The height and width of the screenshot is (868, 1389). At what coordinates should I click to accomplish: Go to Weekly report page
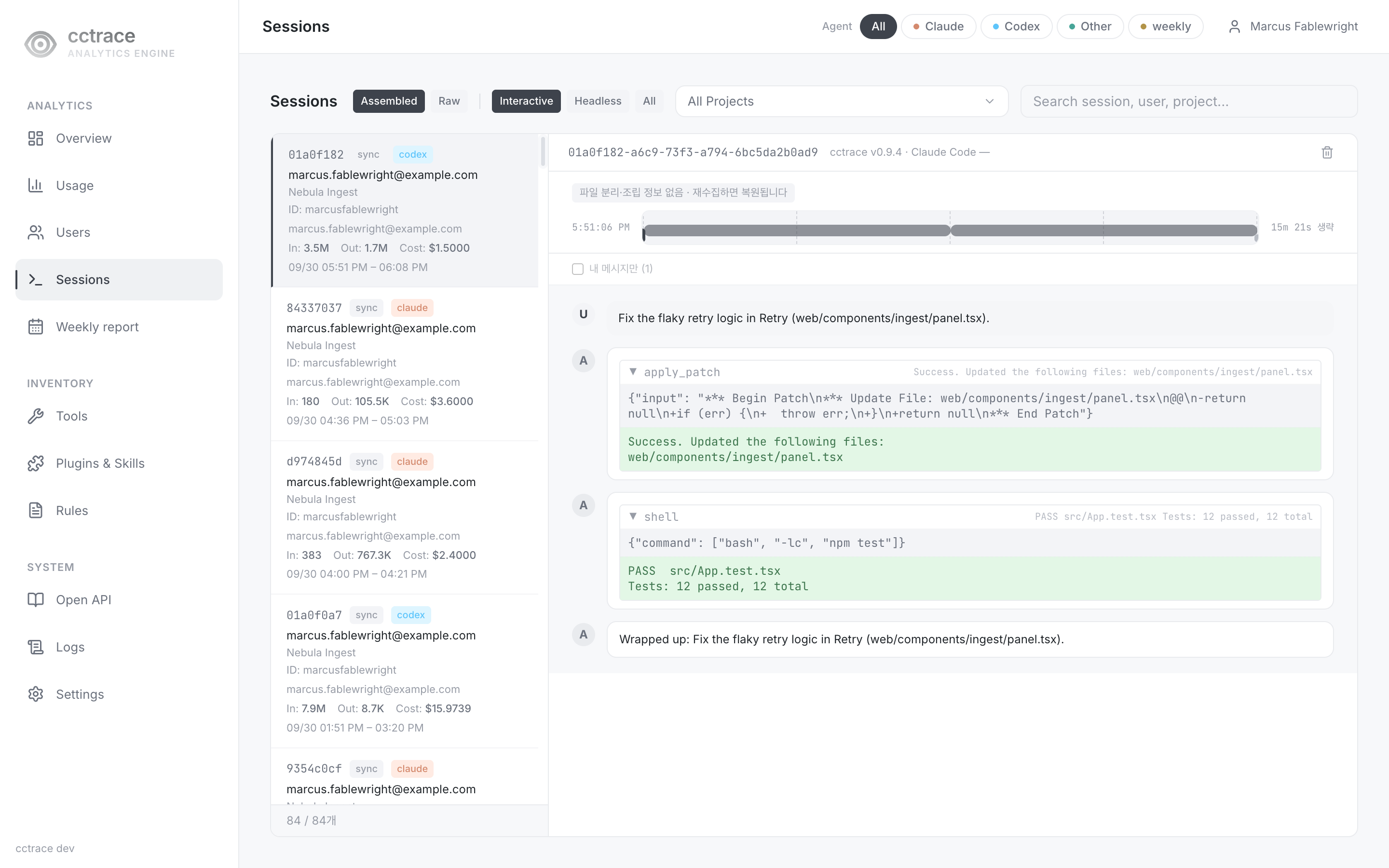click(x=119, y=326)
